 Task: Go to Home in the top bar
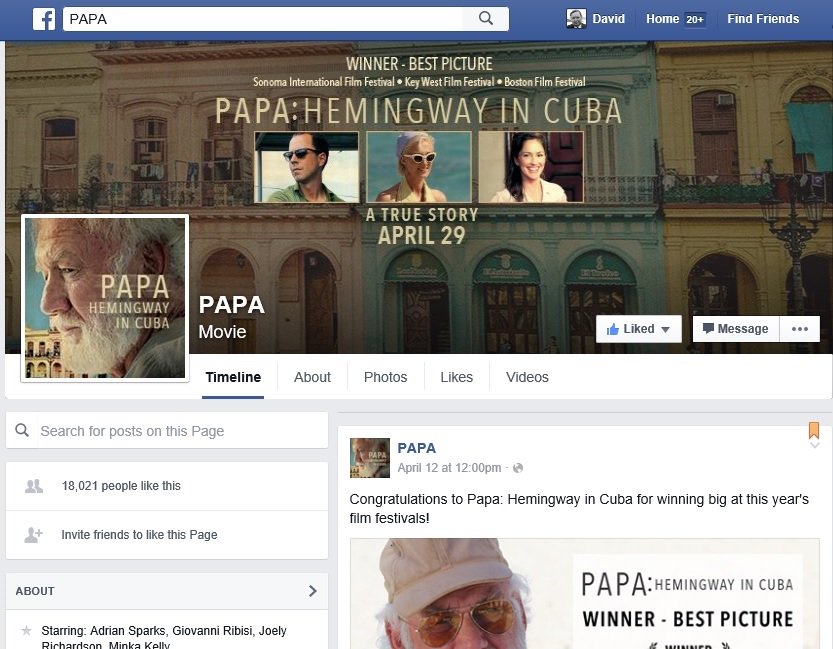coord(662,19)
